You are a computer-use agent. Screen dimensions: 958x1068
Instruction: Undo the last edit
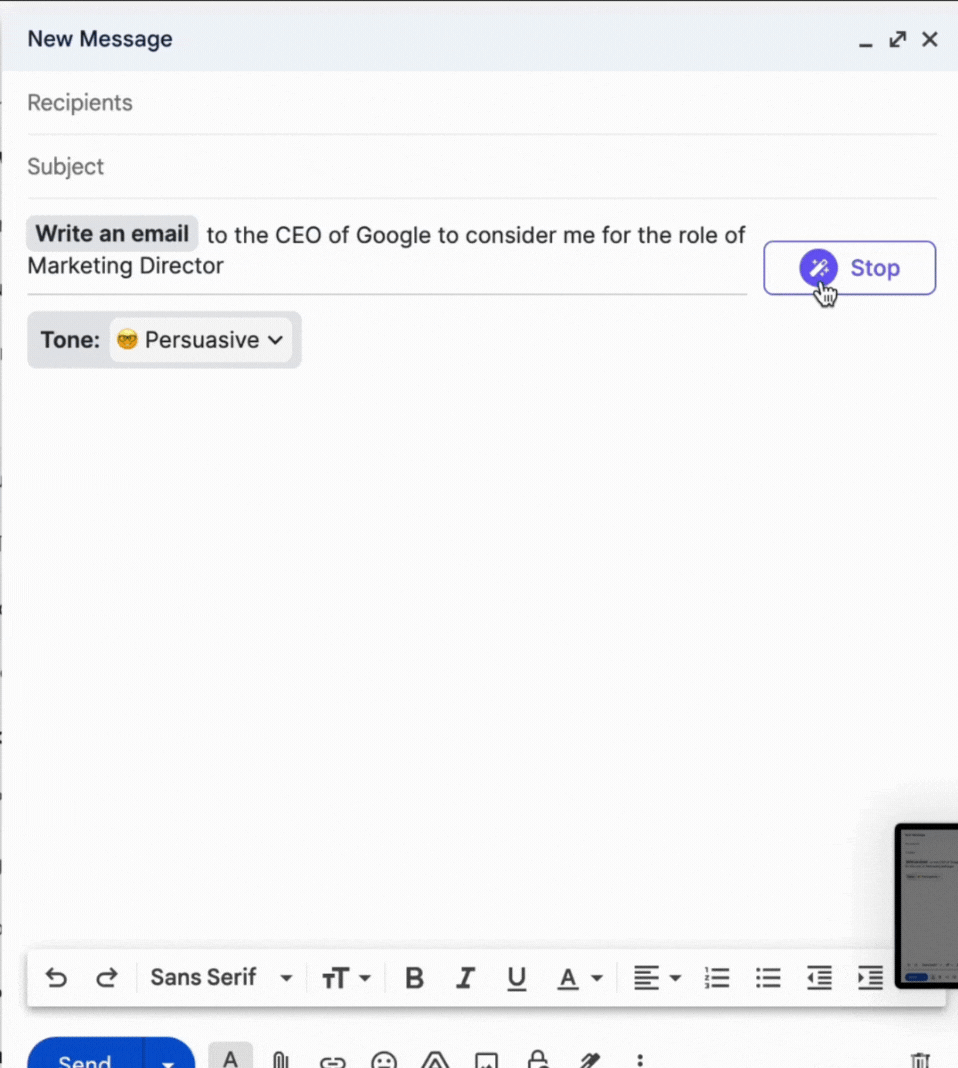point(56,977)
